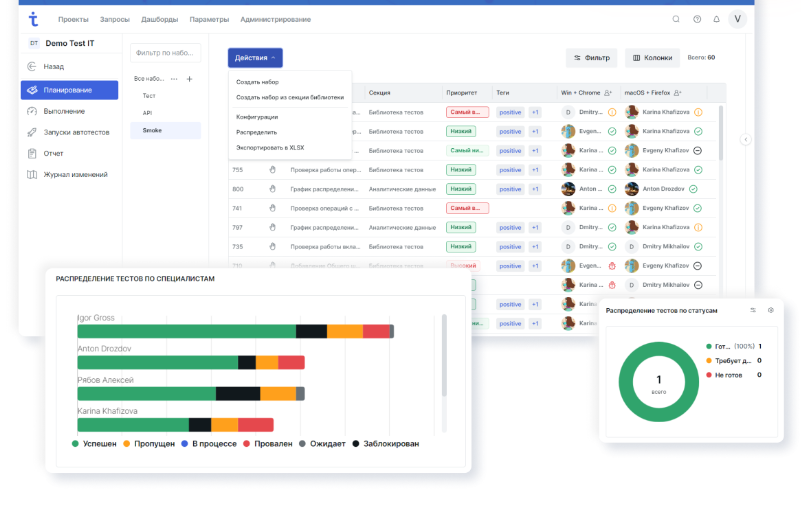Toggle the Успешен legend item in chart
The image size is (801, 518).
[x=95, y=443]
